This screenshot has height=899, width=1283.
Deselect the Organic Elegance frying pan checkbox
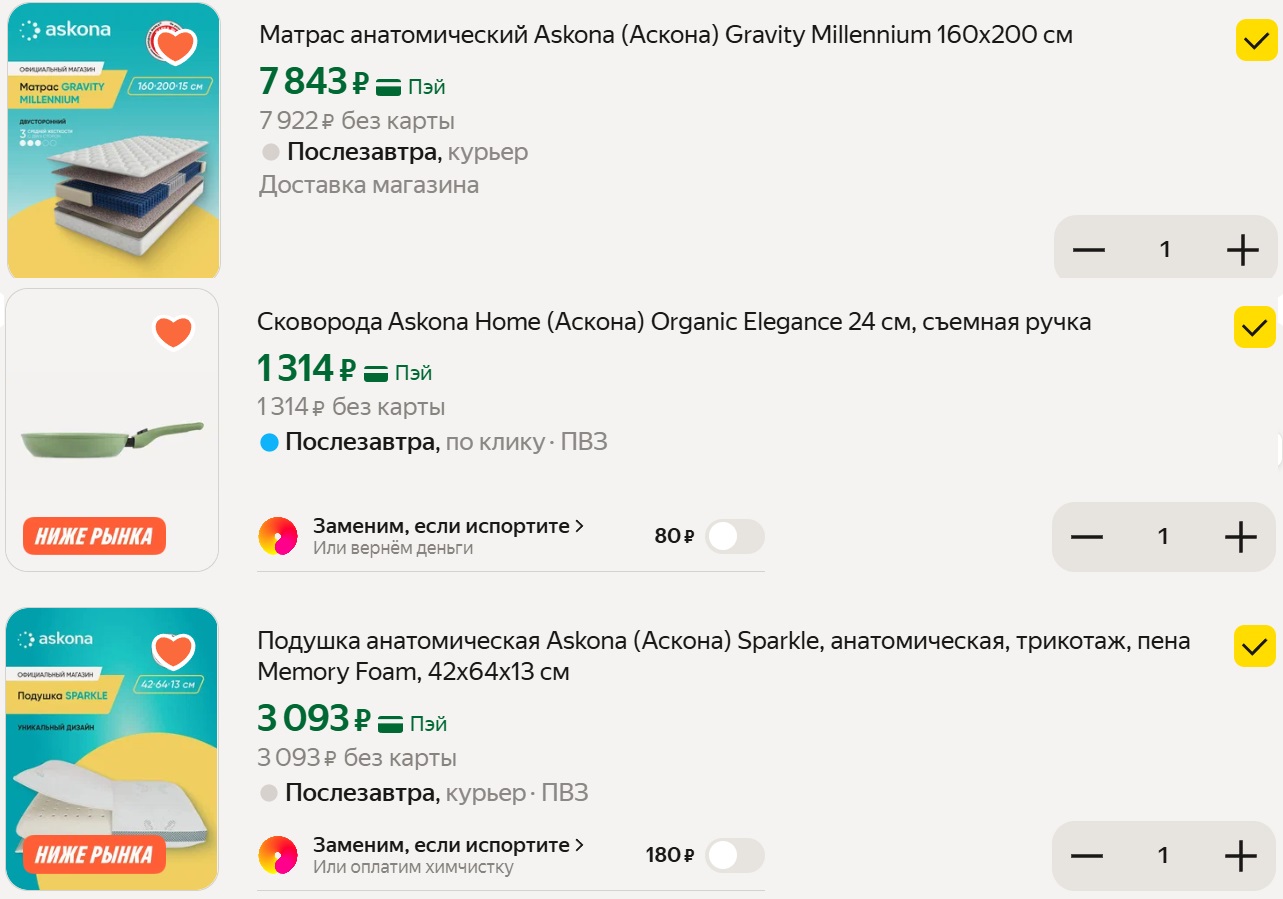(x=1254, y=327)
